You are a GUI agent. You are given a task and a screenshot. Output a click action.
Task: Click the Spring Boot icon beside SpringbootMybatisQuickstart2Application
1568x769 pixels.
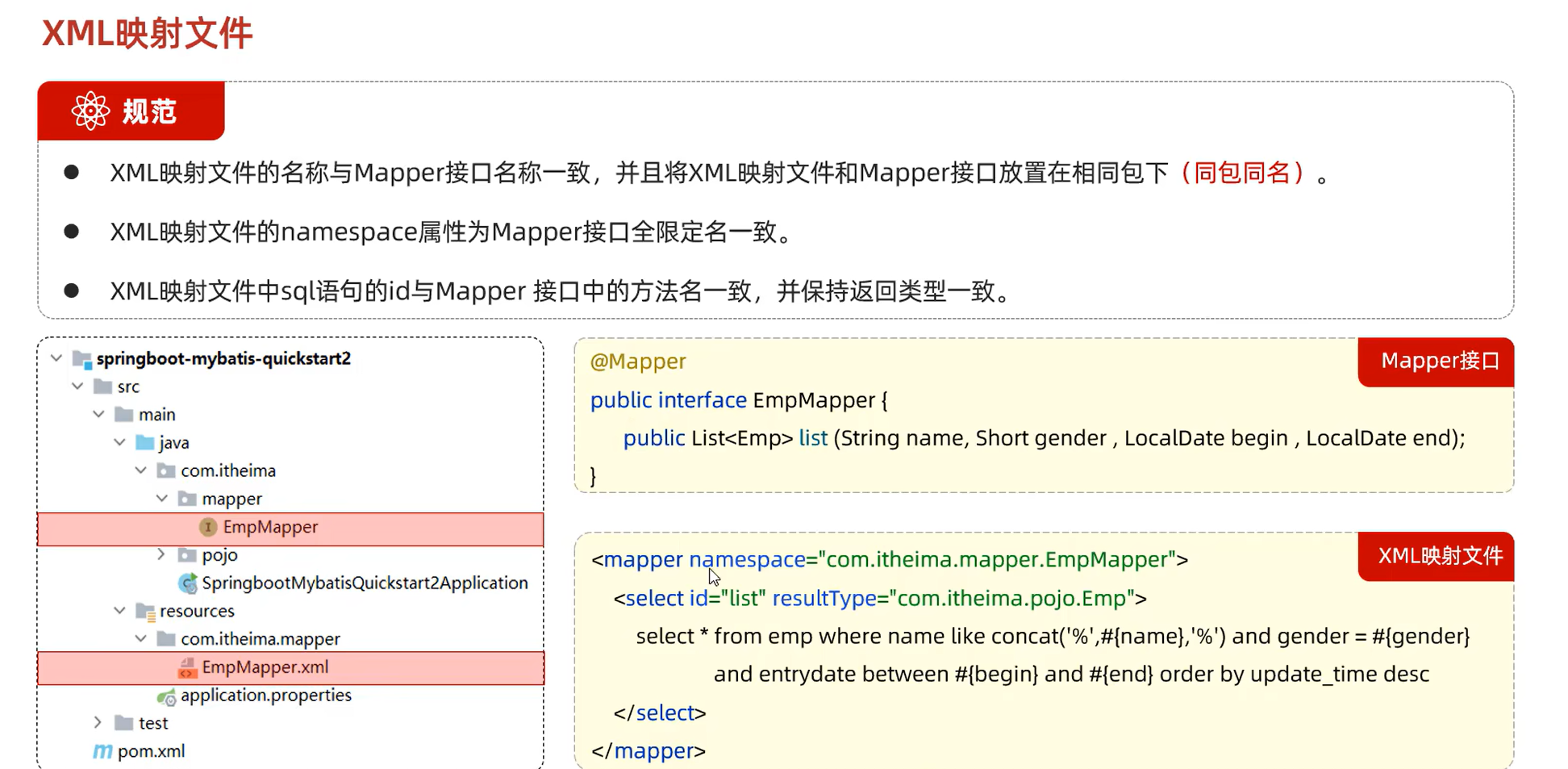pyautogui.click(x=189, y=583)
